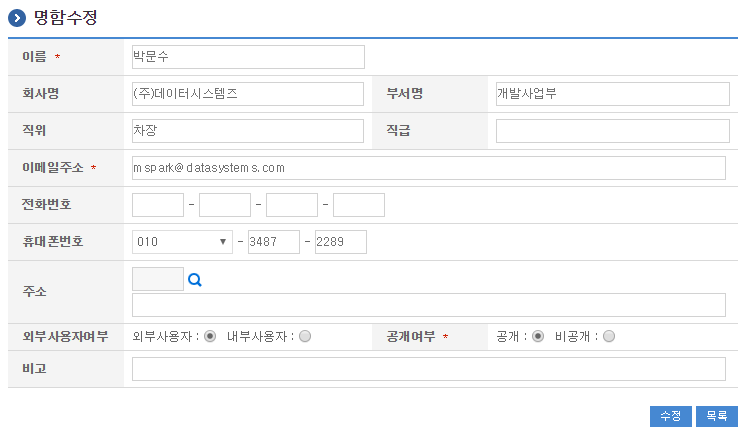
Task: Click the 비고 remarks input field
Action: point(428,369)
